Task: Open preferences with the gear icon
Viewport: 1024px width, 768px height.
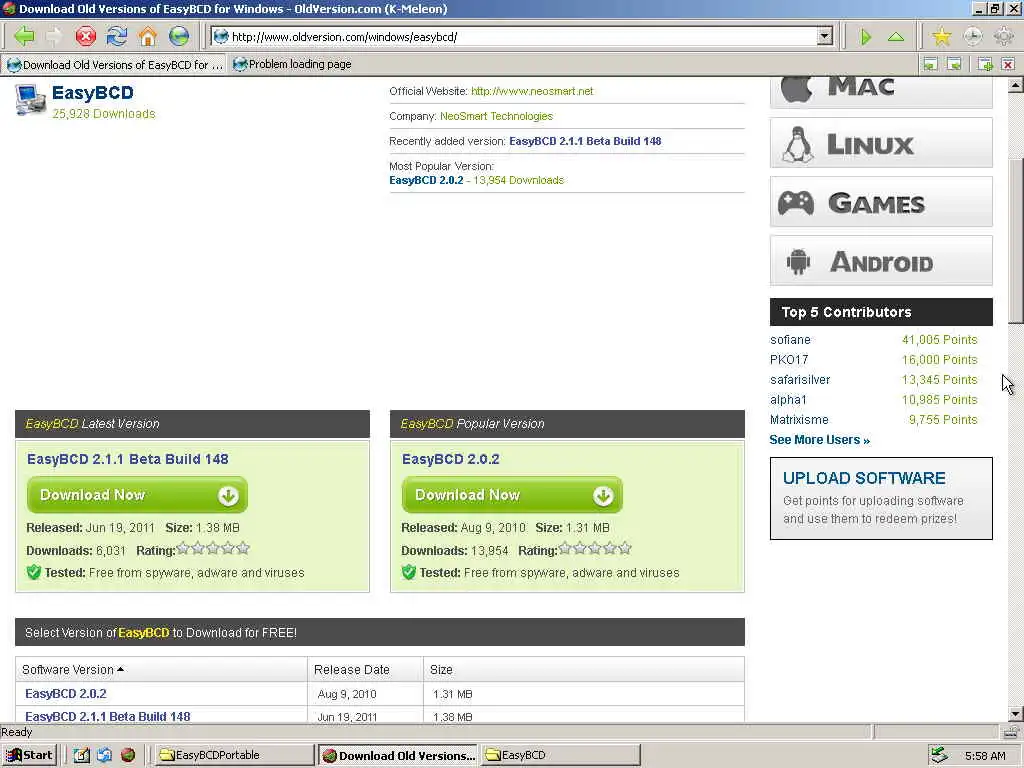Action: [x=1003, y=36]
